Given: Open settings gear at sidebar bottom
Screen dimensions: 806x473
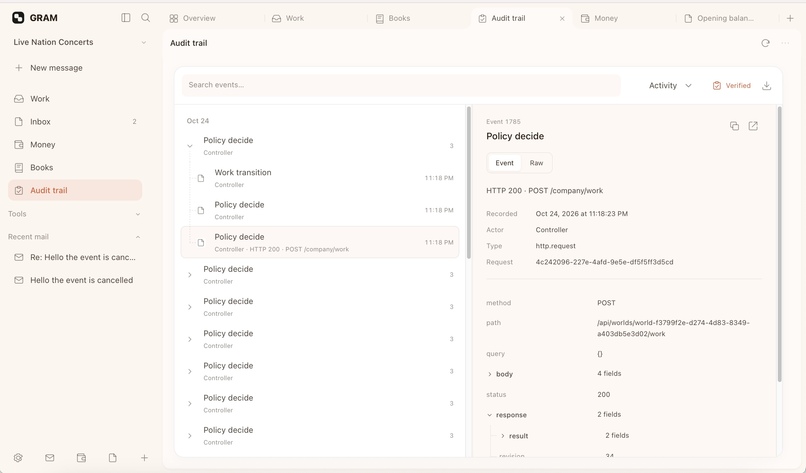Looking at the screenshot, I should [x=18, y=458].
